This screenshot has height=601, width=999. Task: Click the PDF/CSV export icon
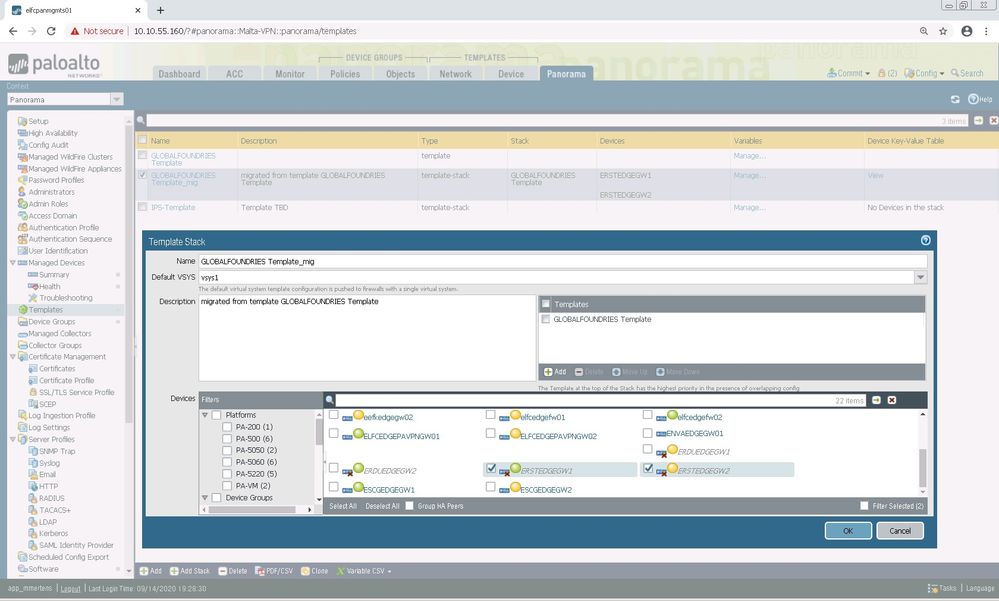click(260, 571)
